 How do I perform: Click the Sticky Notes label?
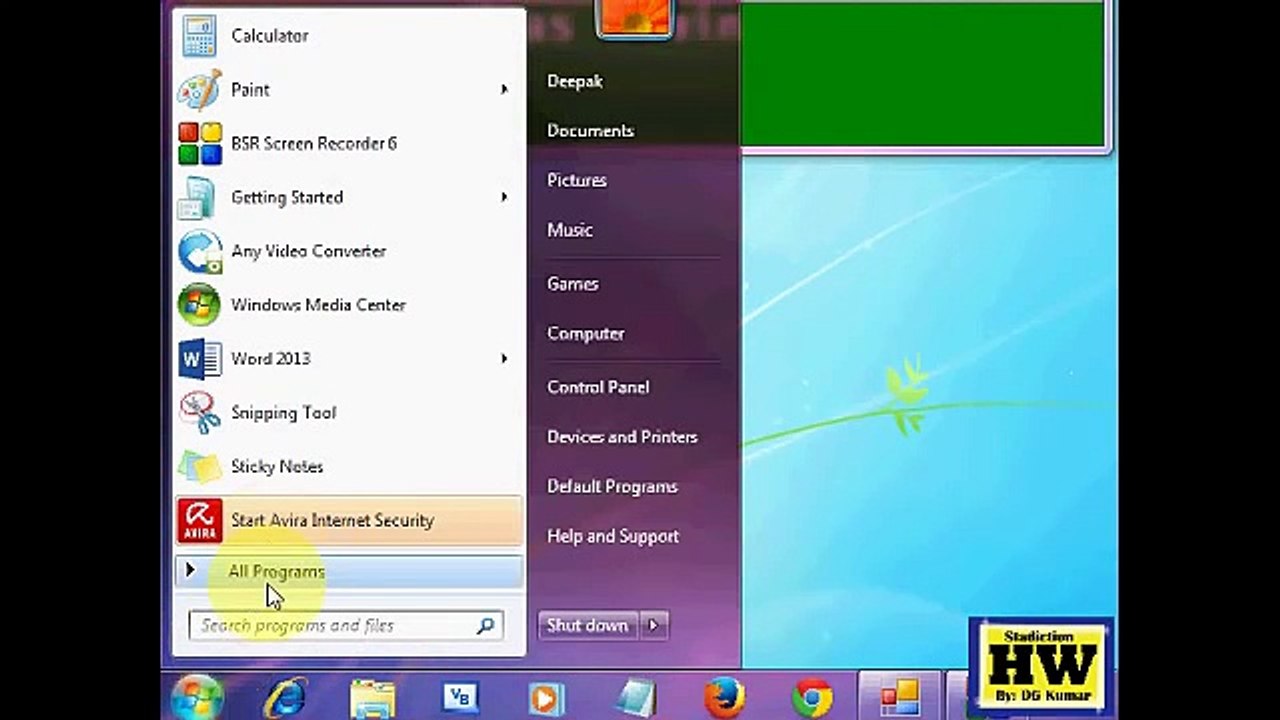click(x=277, y=467)
